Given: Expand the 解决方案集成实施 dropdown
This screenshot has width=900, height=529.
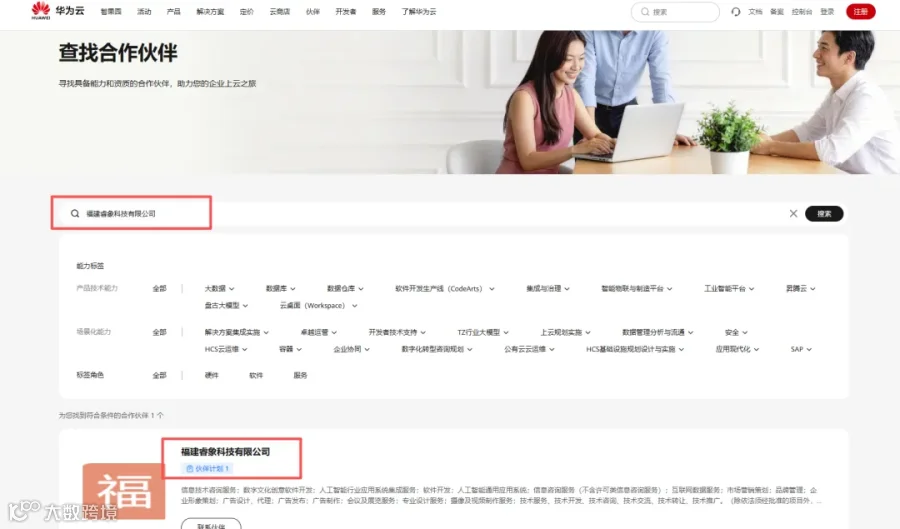Looking at the screenshot, I should tap(236, 332).
